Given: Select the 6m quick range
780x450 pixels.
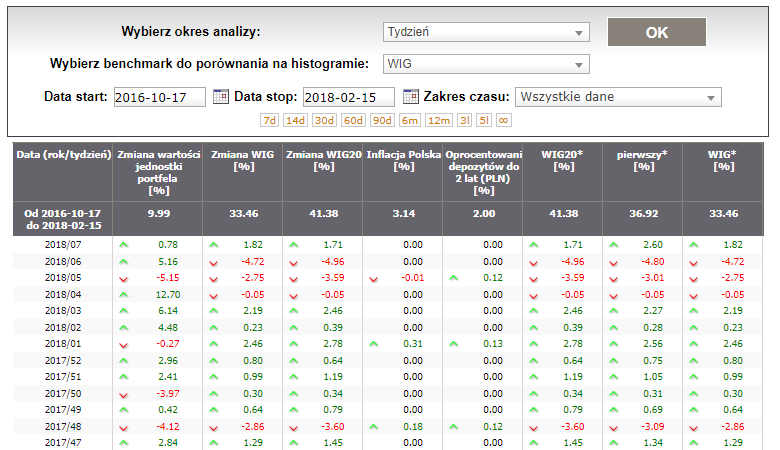Looking at the screenshot, I should [409, 120].
